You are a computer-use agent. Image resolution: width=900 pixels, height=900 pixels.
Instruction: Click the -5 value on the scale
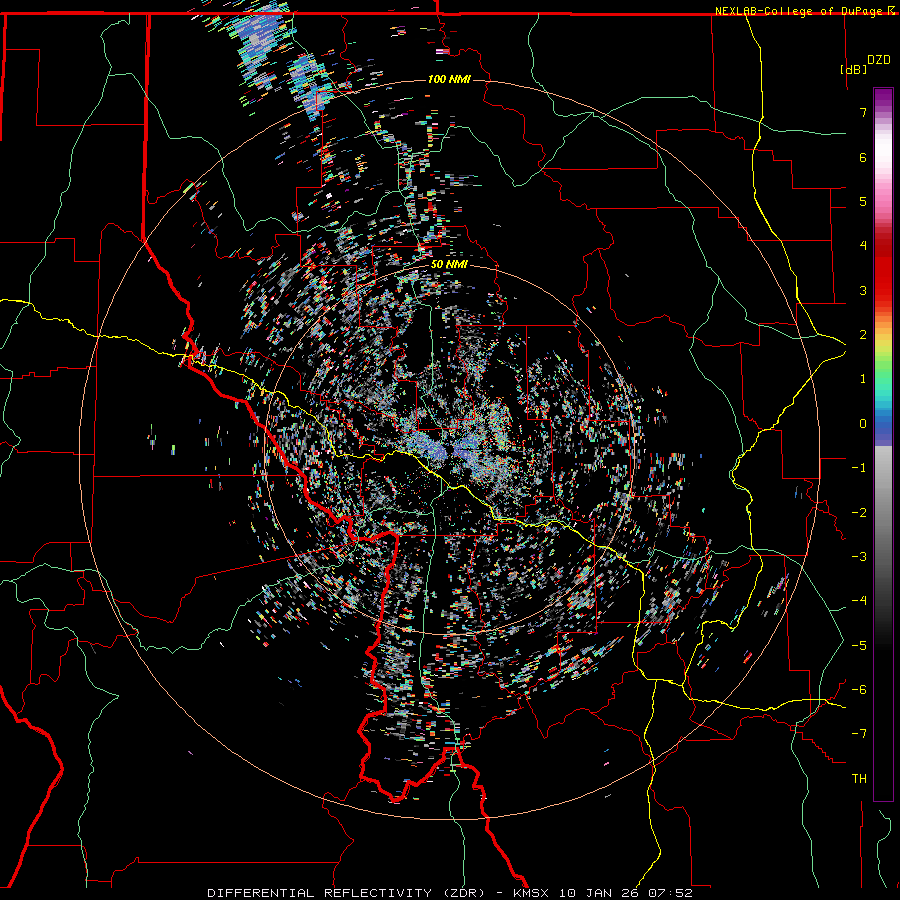(859, 646)
